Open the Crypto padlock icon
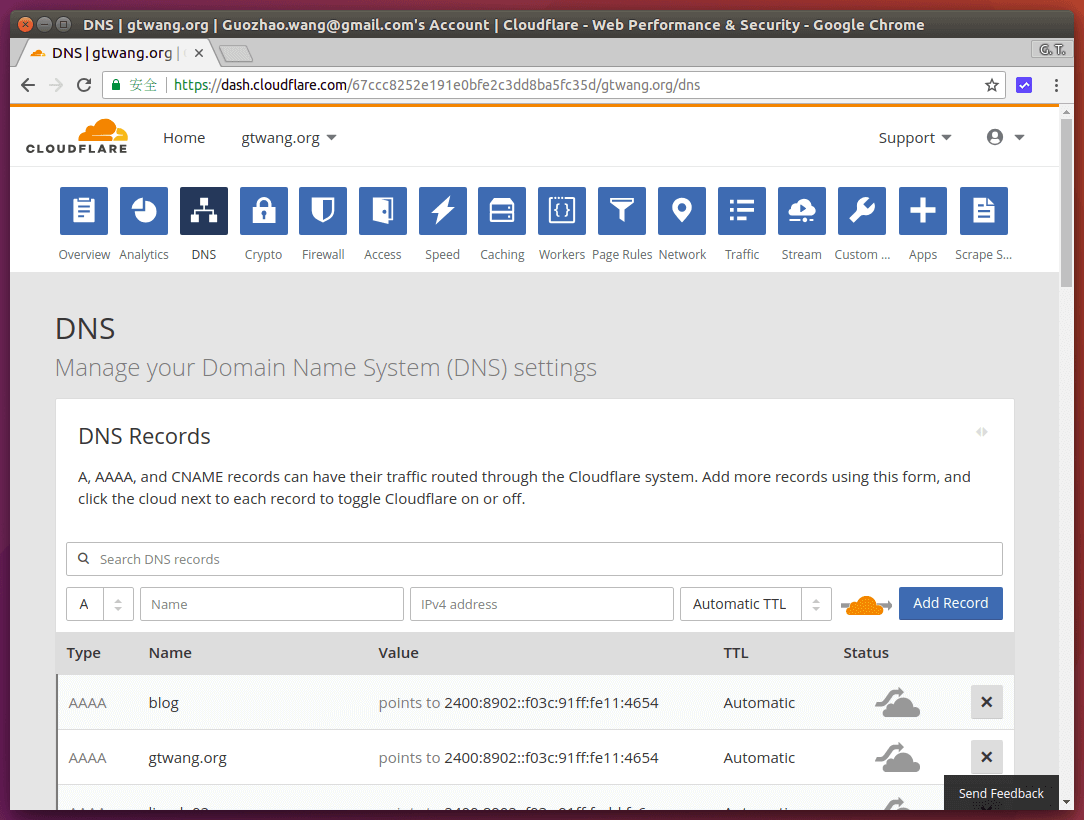Viewport: 1084px width, 820px height. tap(264, 211)
